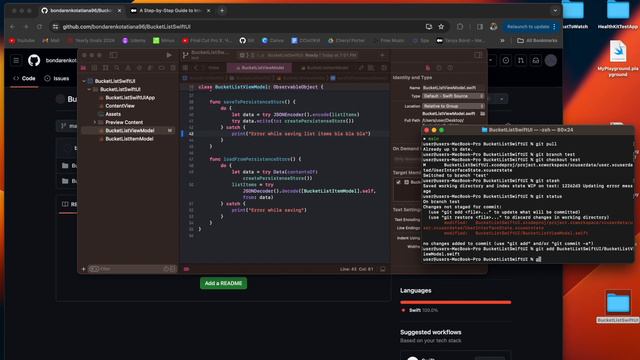Open the GitHub Code tab
Image resolution: width=640 pixels, height=360 pixels.
[x=24, y=78]
